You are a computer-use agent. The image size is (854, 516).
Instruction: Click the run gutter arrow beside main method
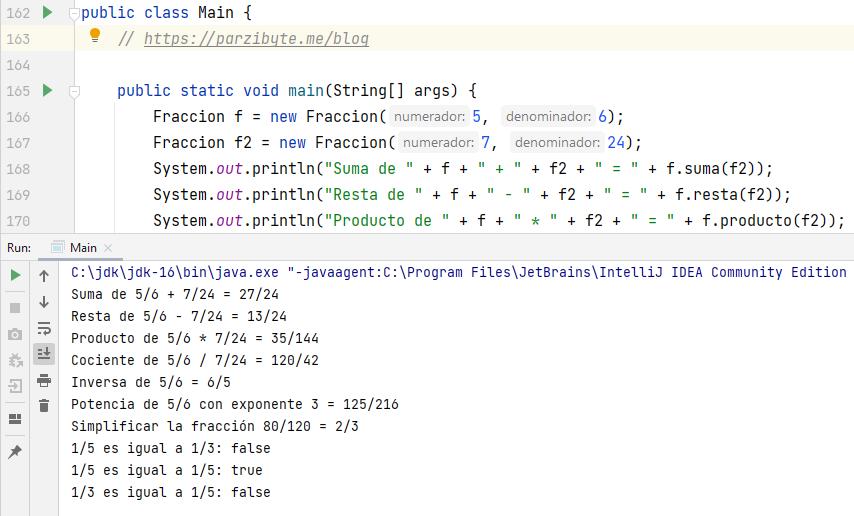pos(47,91)
